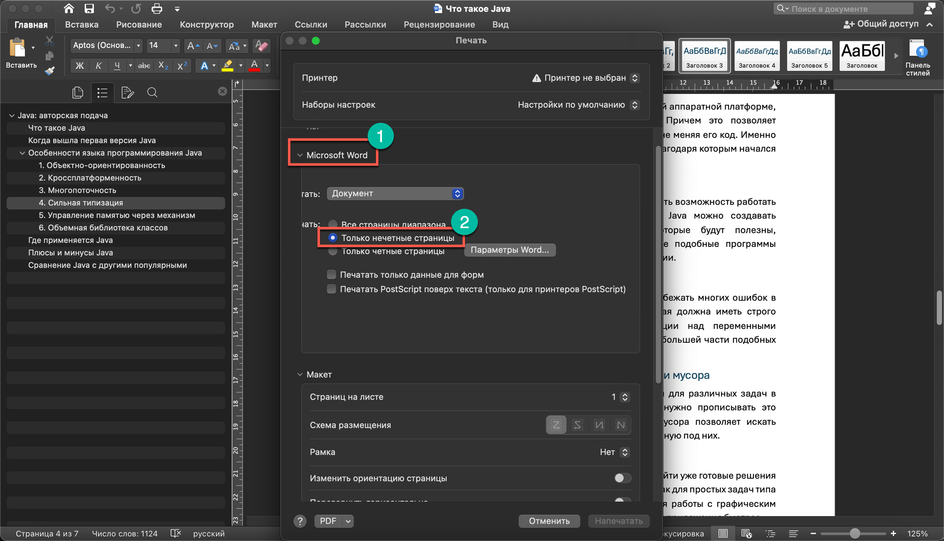
Task: Apply strikethrough with the abc button
Action: pyautogui.click(x=144, y=66)
